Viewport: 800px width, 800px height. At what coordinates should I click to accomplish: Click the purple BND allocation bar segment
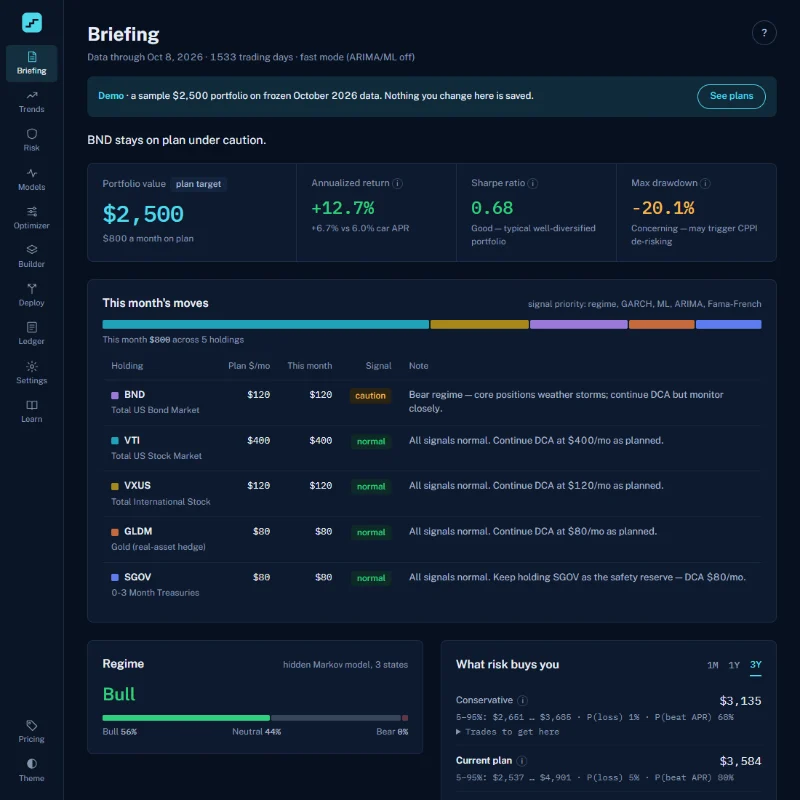[579, 324]
